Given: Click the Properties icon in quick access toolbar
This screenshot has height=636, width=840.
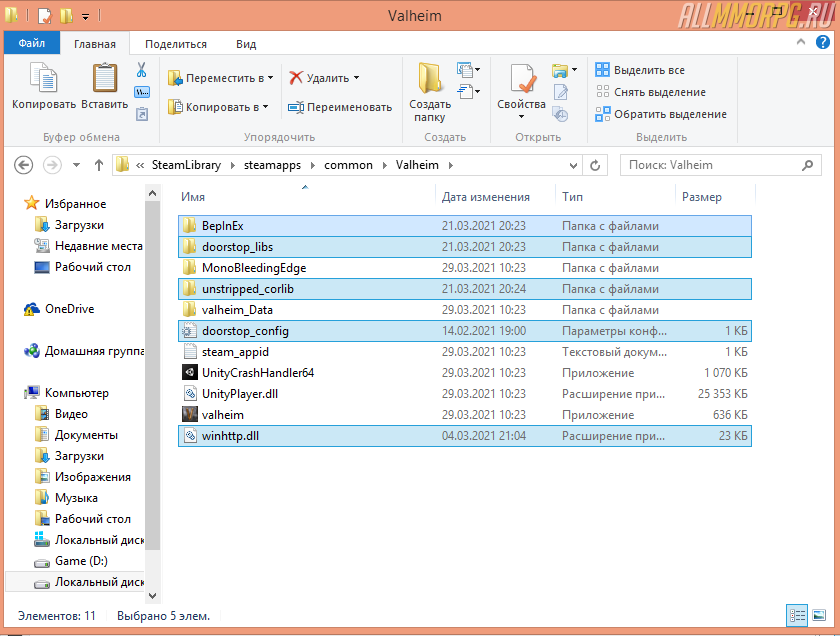Looking at the screenshot, I should 45,16.
